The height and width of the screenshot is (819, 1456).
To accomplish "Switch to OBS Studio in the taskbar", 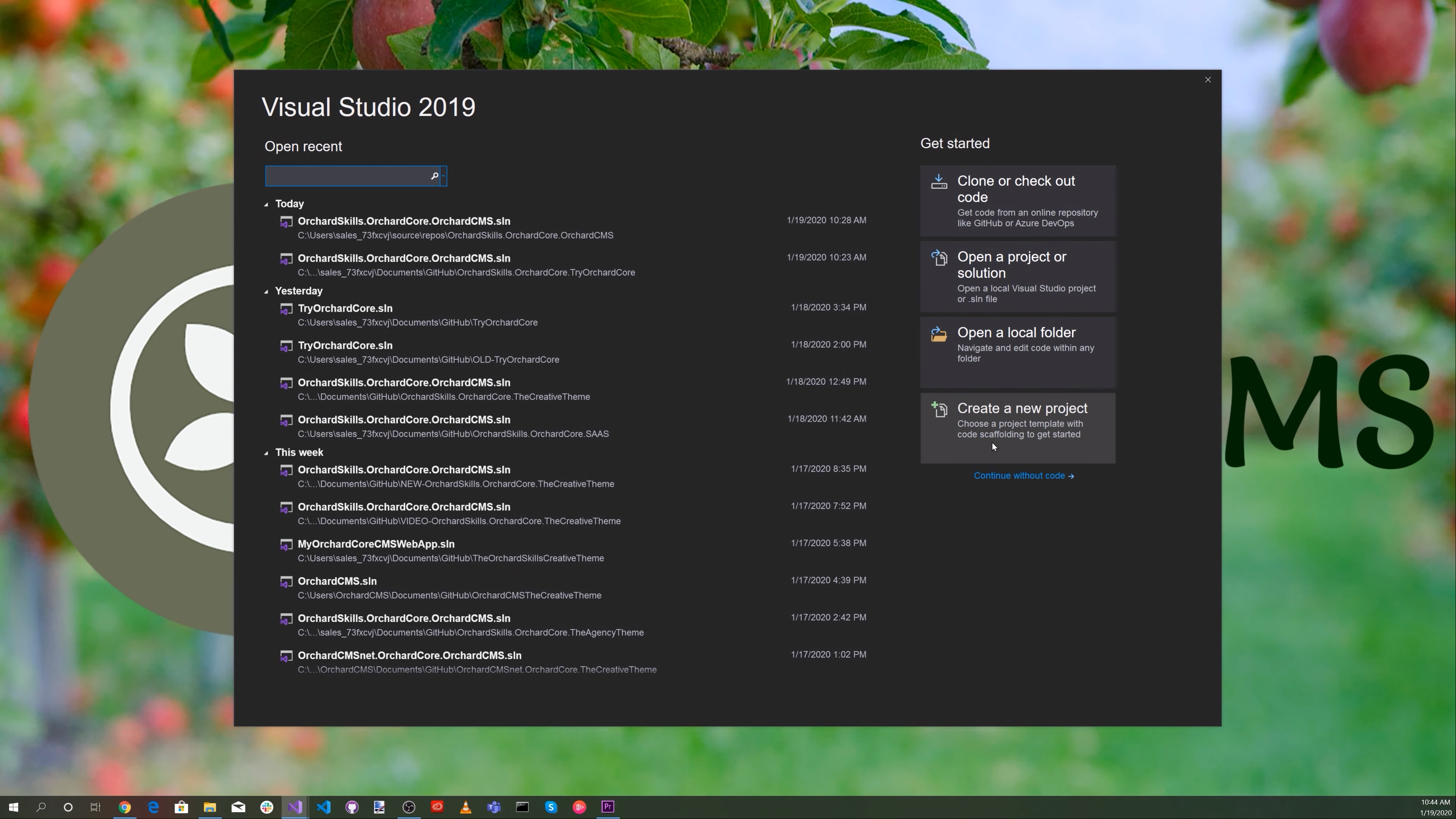I will (x=409, y=807).
